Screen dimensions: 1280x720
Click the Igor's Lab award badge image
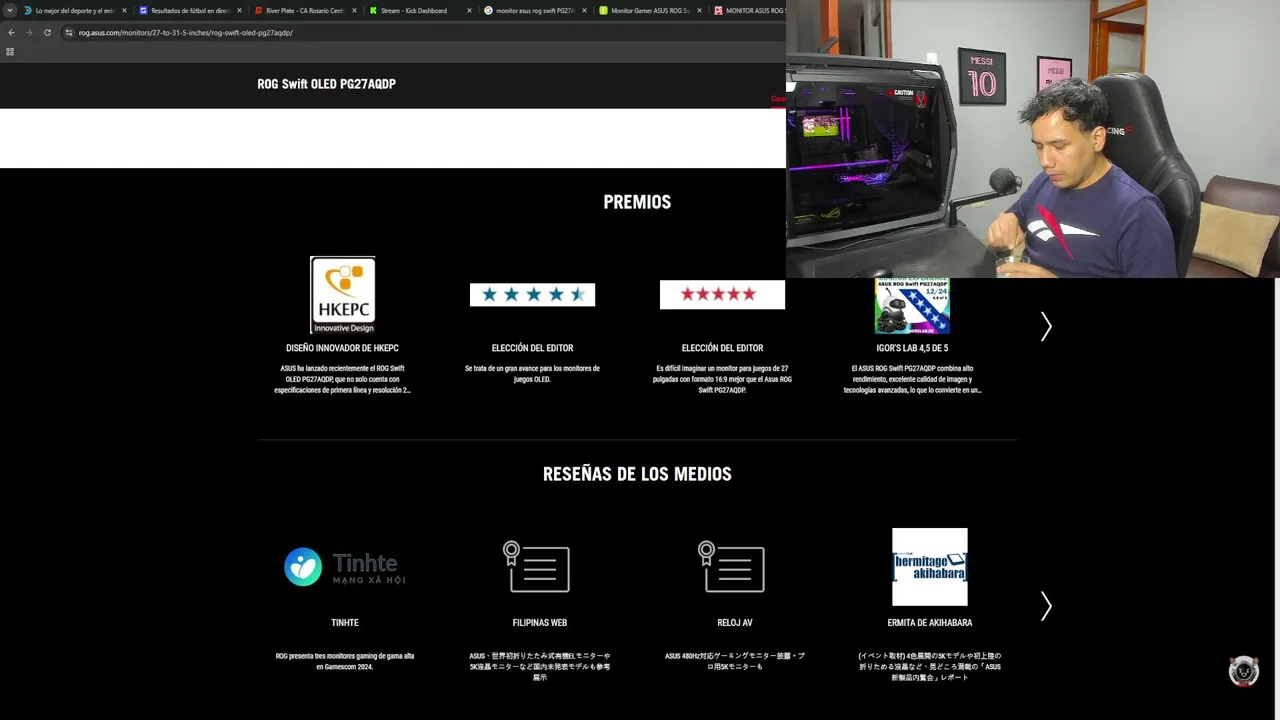tap(912, 306)
